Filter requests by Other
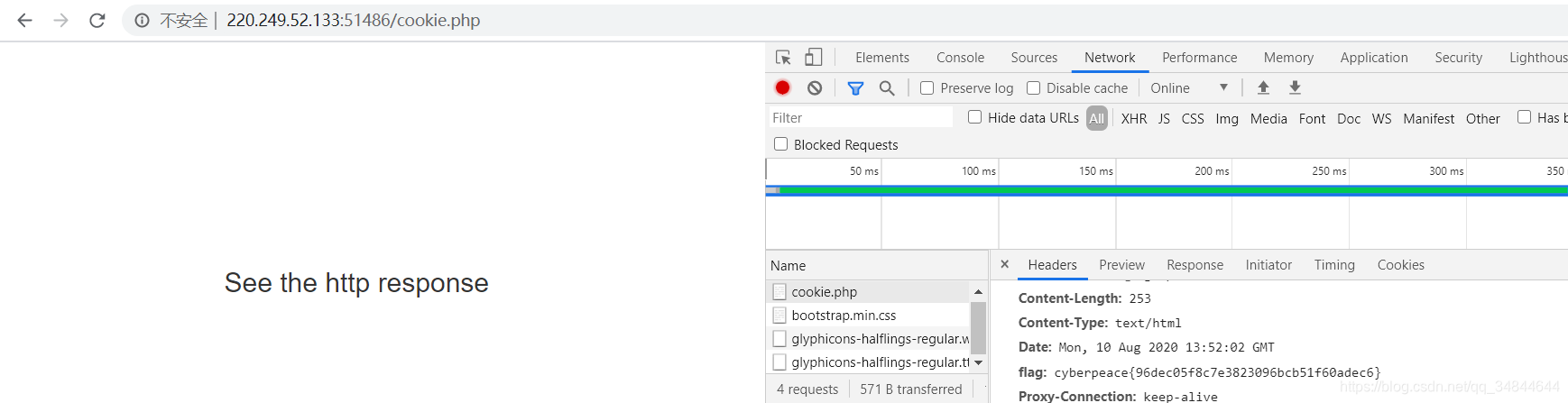The image size is (1568, 403). [1482, 118]
